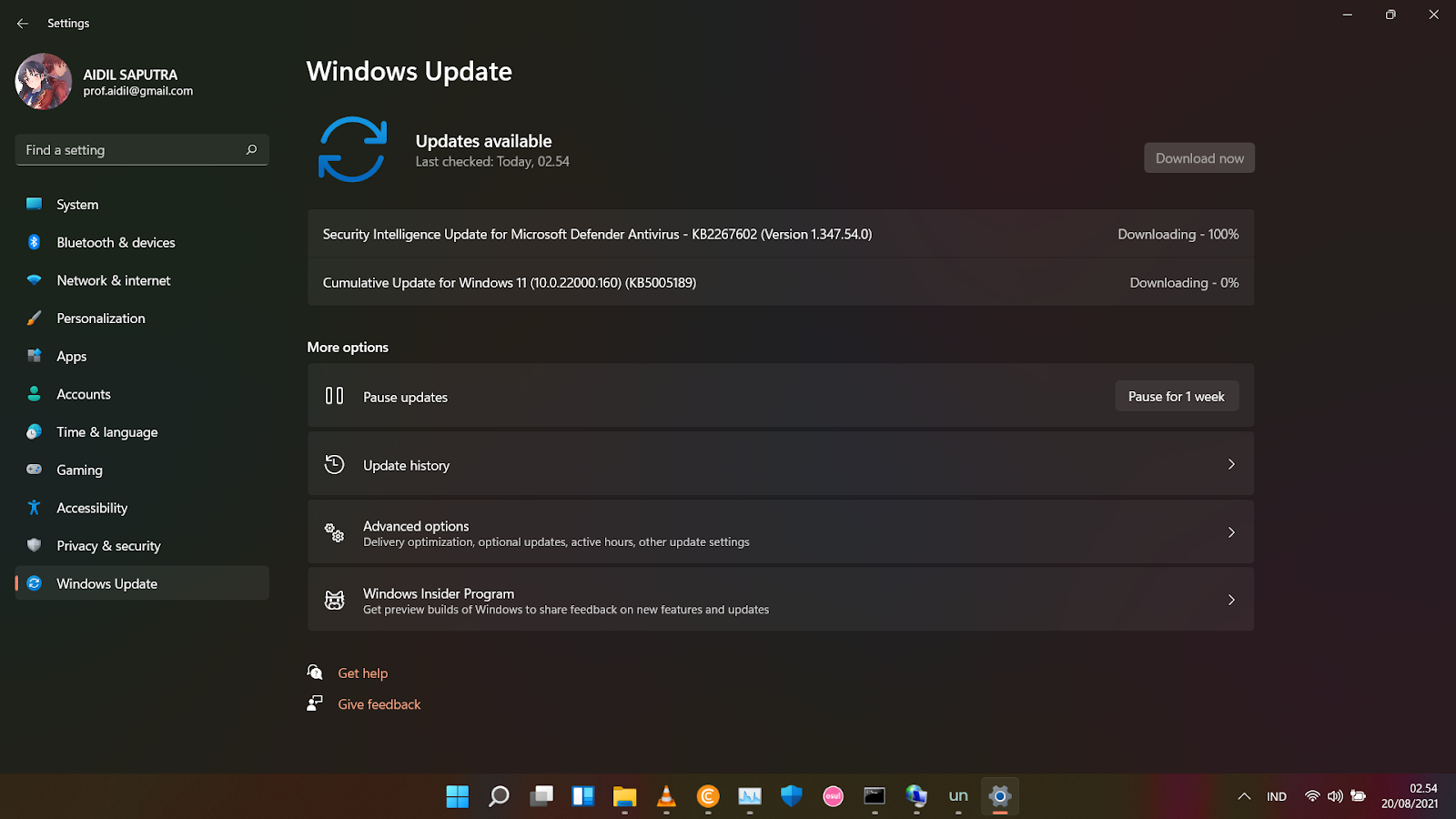Open Bluetooth & devices settings
This screenshot has height=819, width=1456.
click(142, 243)
